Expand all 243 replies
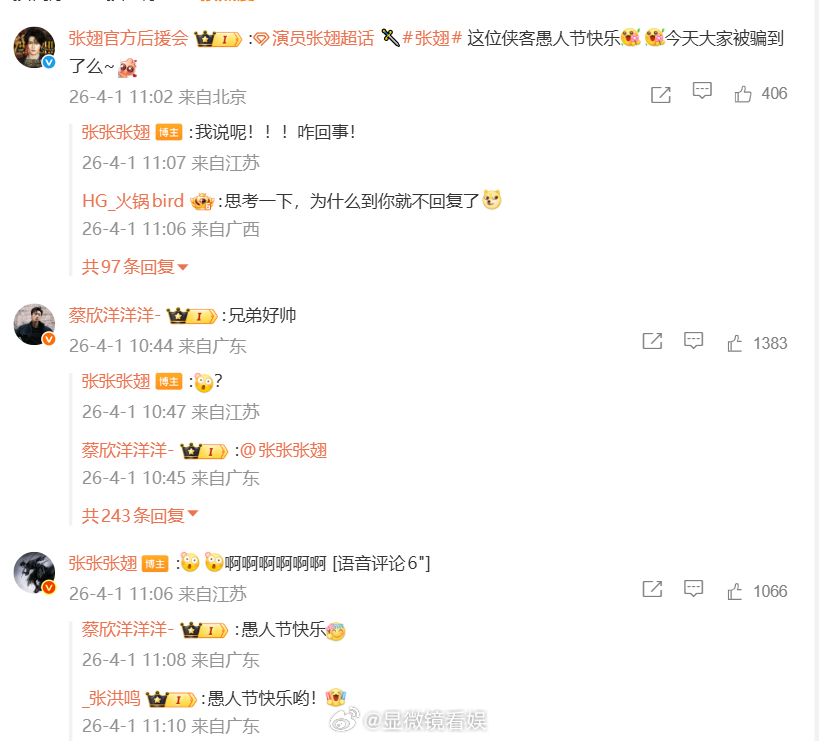 pos(140,515)
